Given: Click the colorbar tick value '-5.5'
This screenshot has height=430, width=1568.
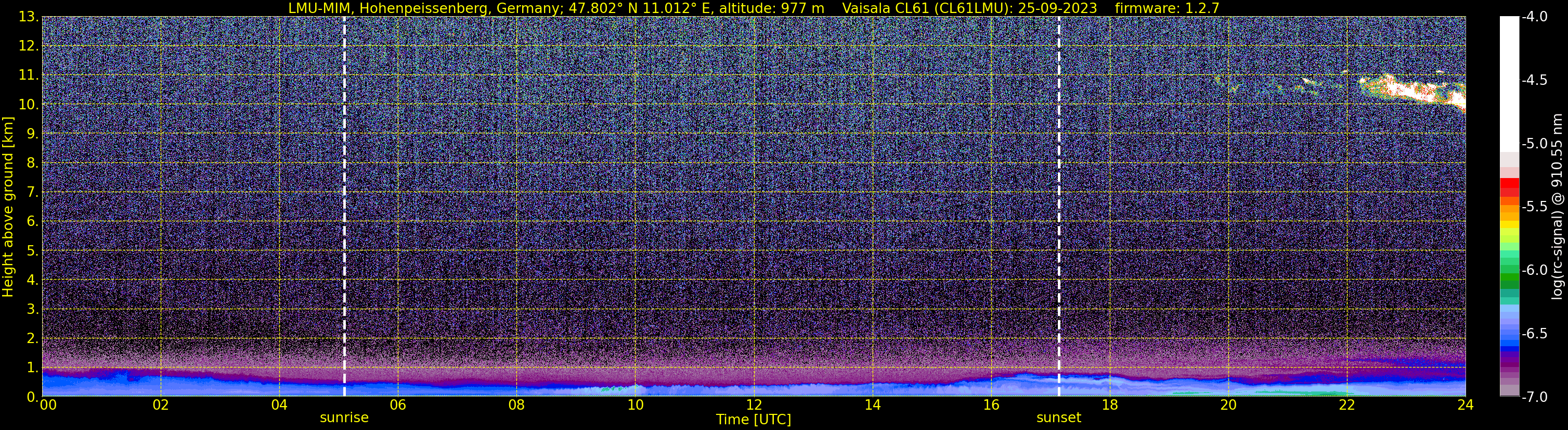Looking at the screenshot, I should point(1534,207).
